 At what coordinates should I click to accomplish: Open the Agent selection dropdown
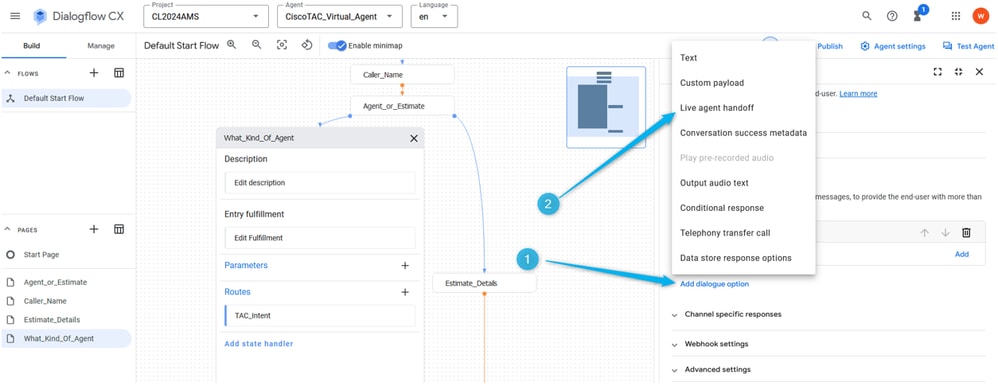click(340, 15)
